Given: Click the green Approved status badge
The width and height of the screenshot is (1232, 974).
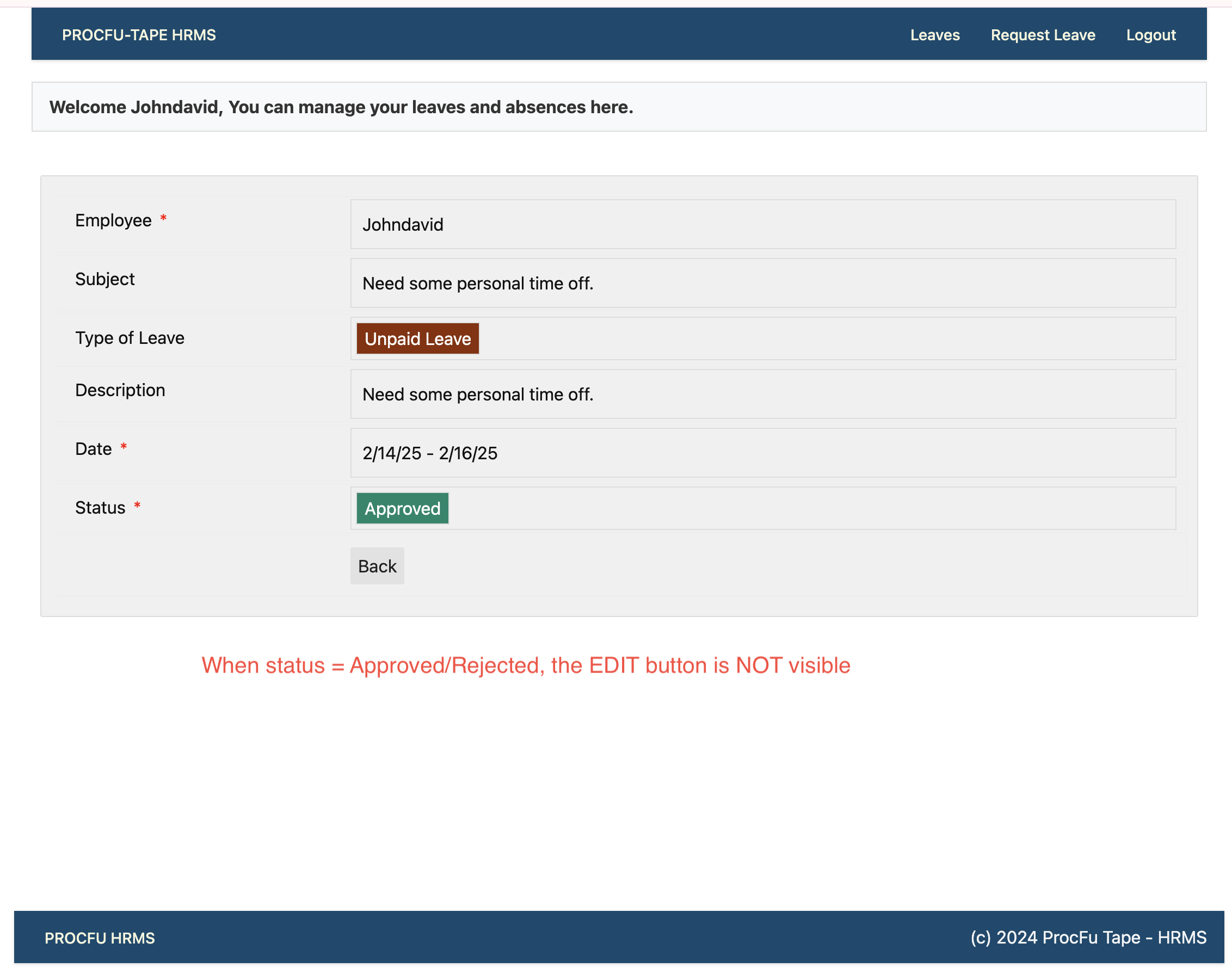Looking at the screenshot, I should [x=402, y=508].
